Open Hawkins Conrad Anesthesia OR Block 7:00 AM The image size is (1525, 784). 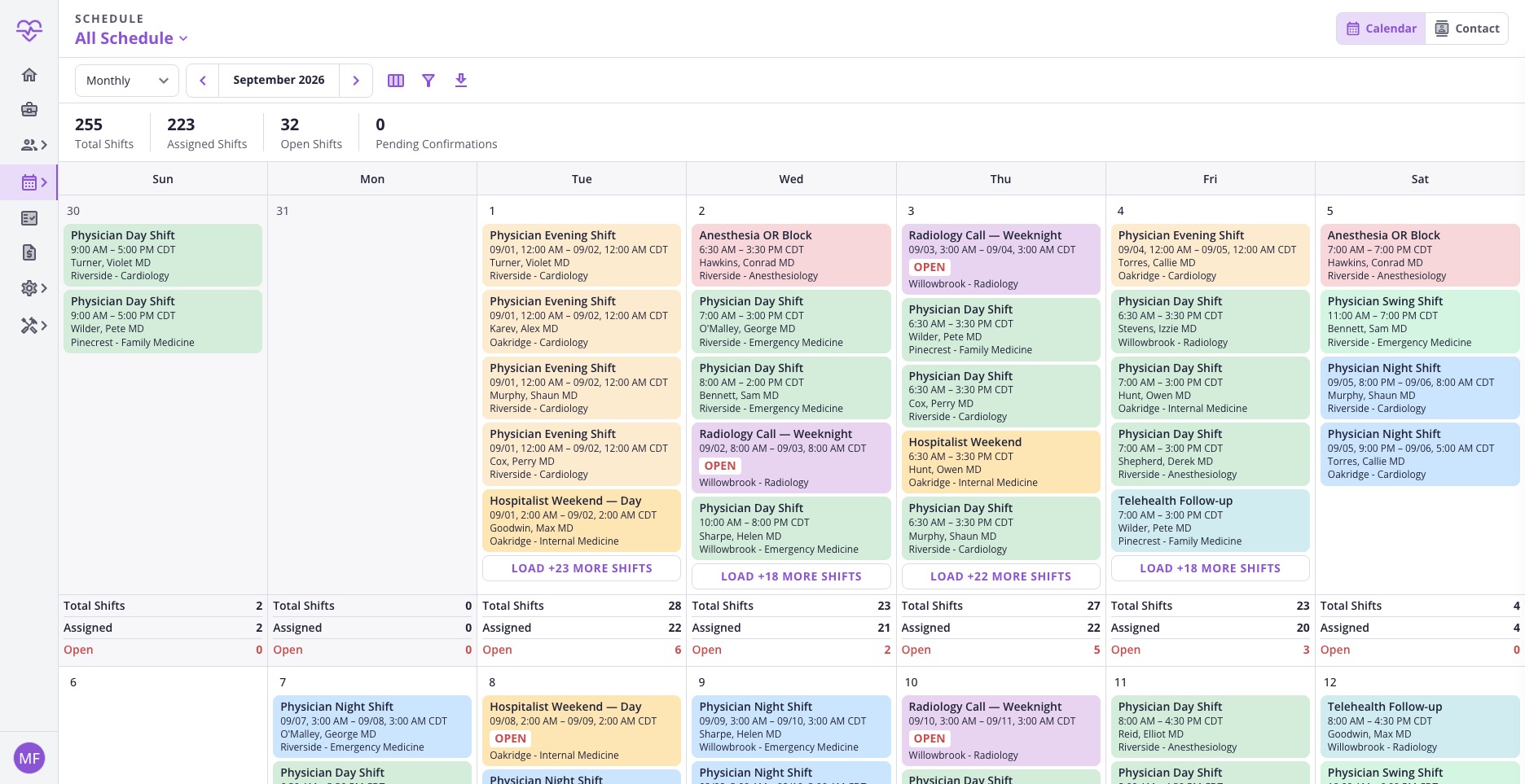(x=1420, y=256)
